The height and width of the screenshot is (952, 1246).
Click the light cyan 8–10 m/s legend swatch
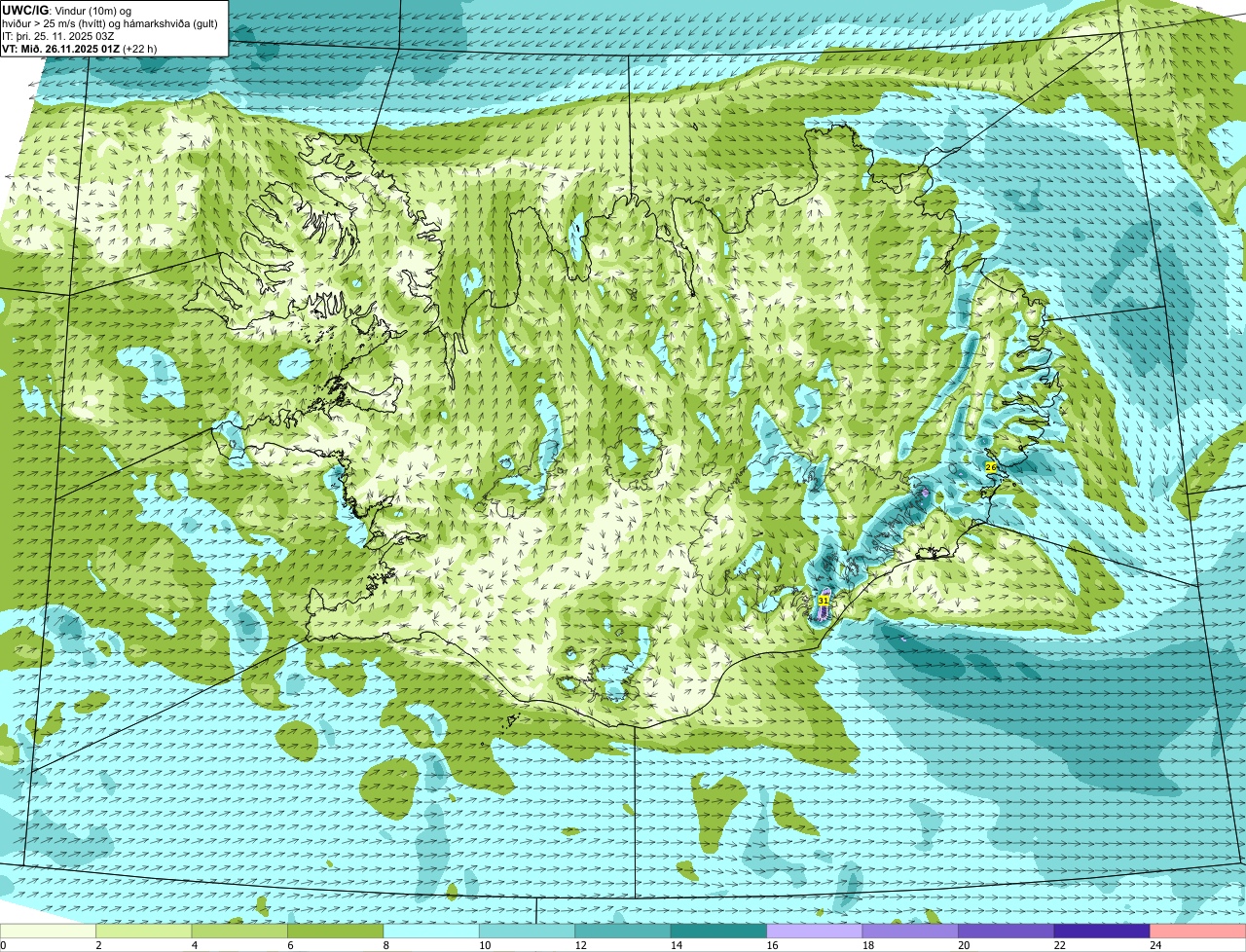[x=431, y=931]
